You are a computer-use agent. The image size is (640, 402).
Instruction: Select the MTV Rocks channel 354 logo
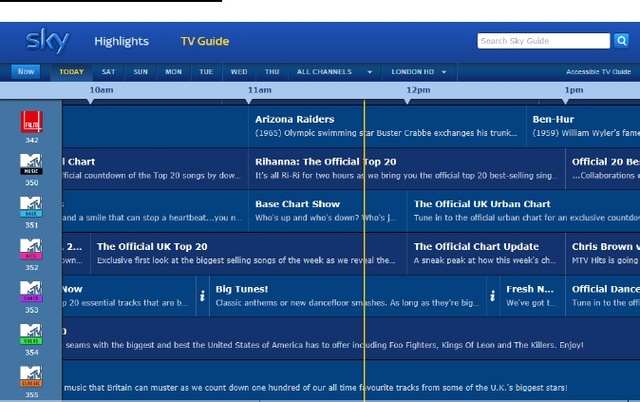[31, 334]
